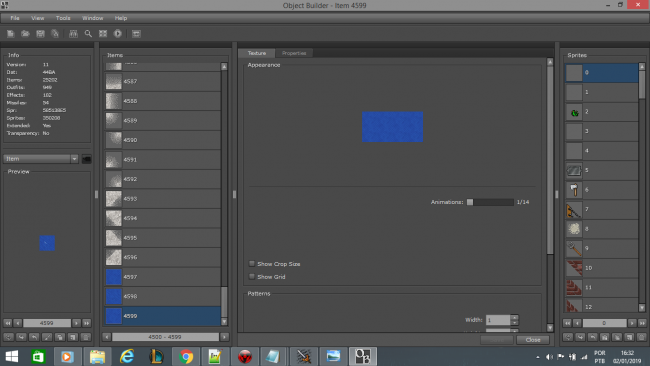This screenshot has height=366, width=650.
Task: Click the Save As toolbar icon
Action: click(55, 34)
